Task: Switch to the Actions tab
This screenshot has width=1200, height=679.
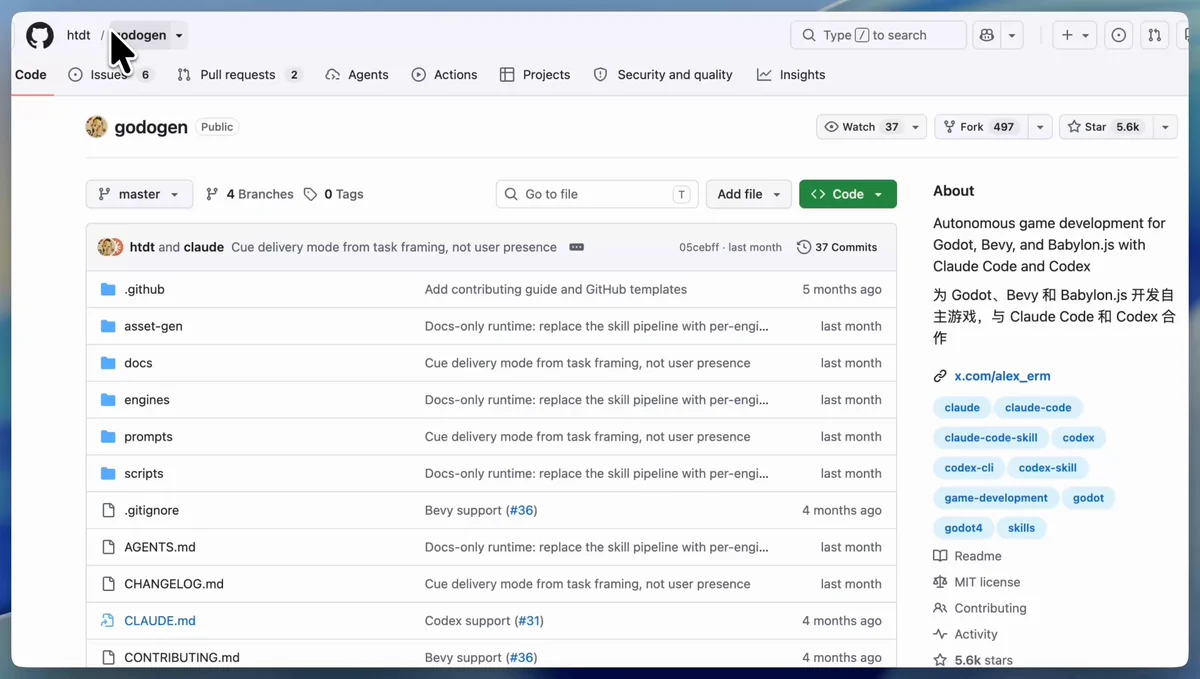Action: tap(445, 75)
